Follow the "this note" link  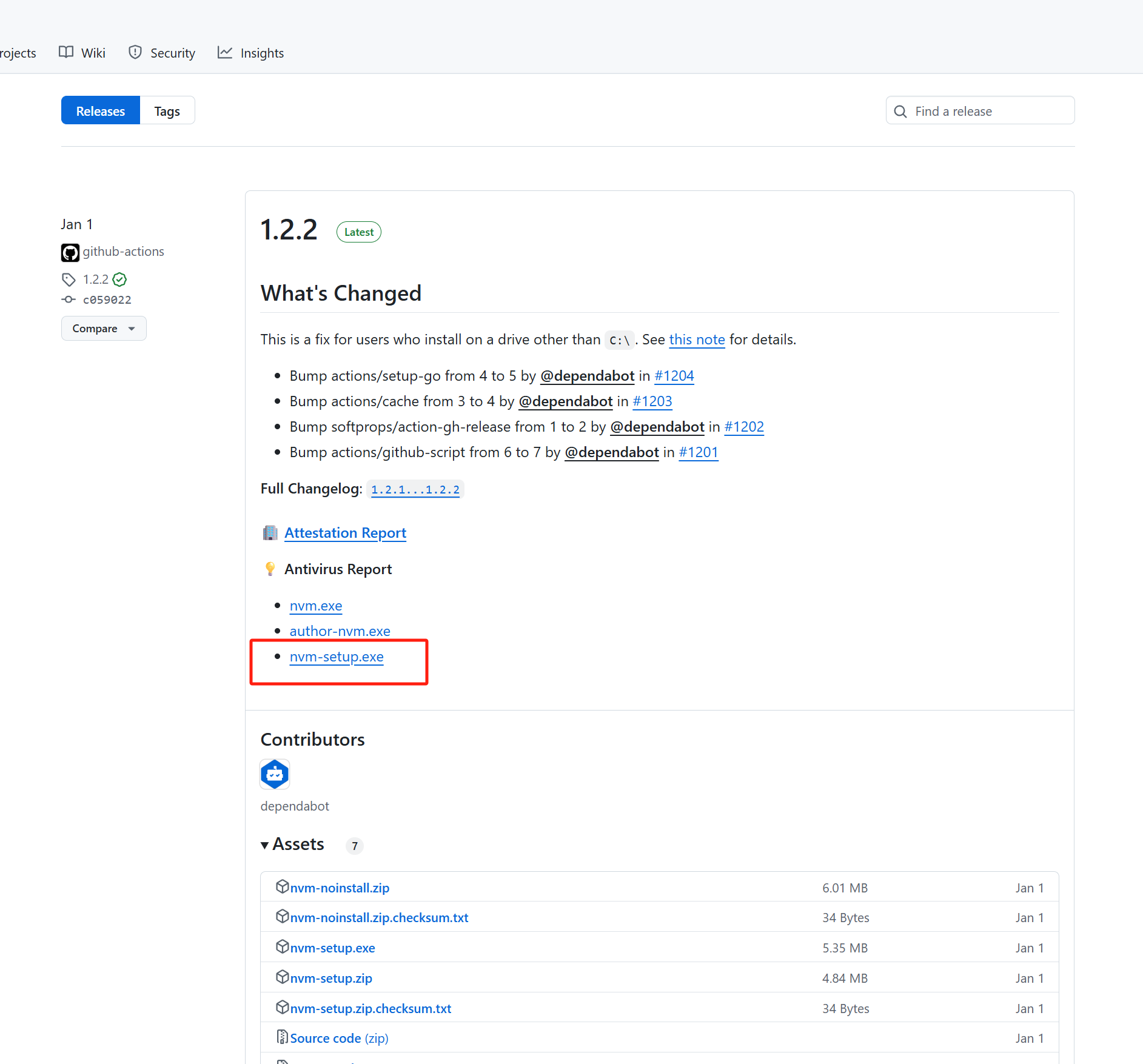[697, 340]
